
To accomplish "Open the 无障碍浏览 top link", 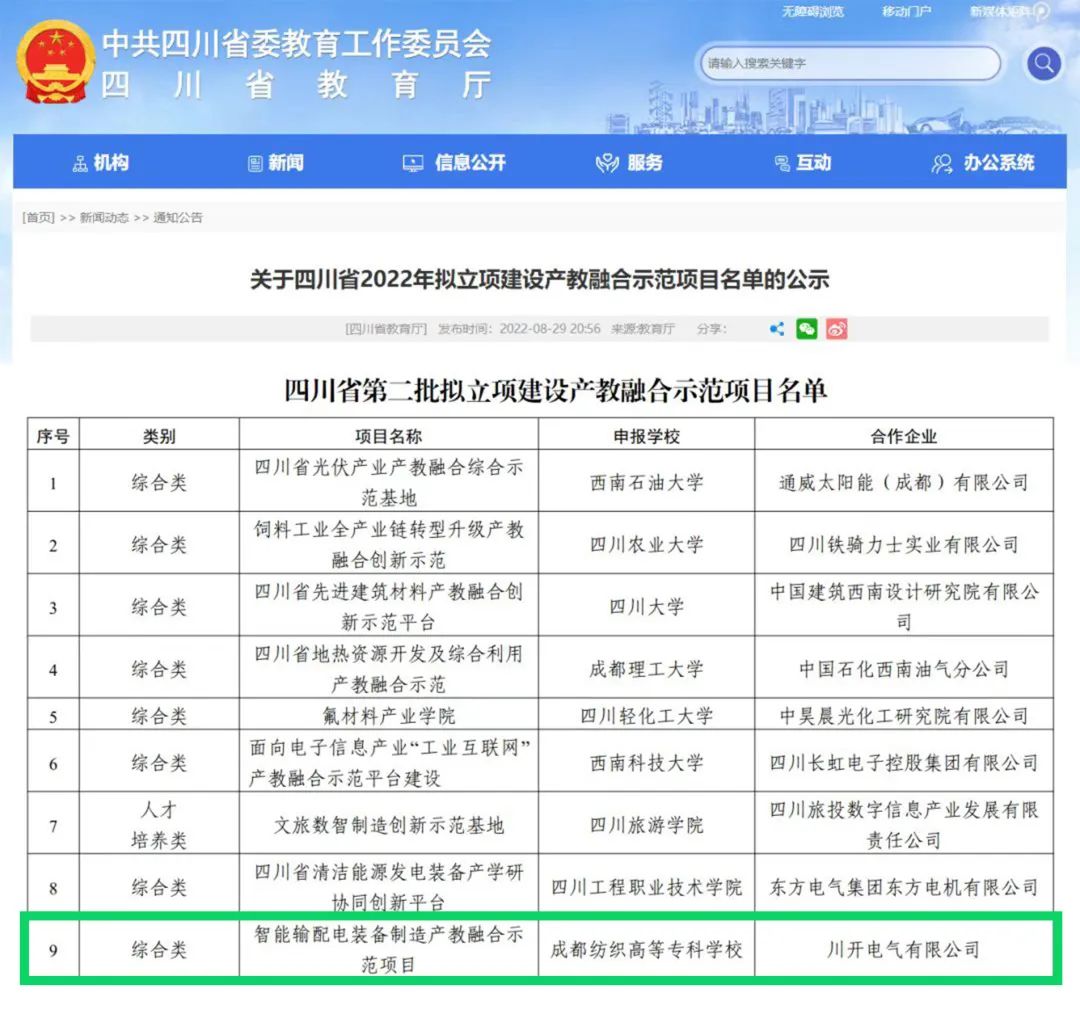I will pyautogui.click(x=813, y=12).
